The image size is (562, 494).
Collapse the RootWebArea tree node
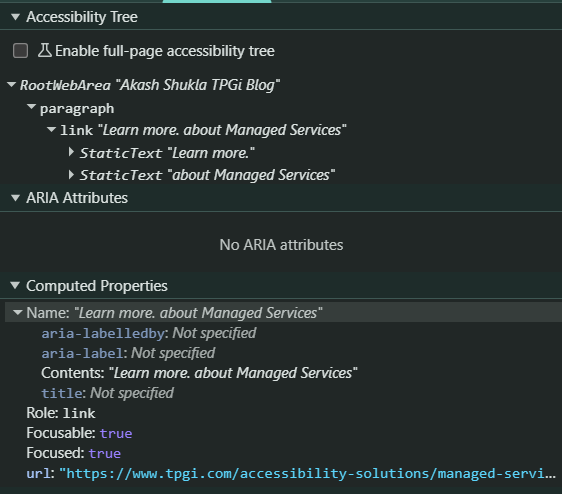(11, 85)
